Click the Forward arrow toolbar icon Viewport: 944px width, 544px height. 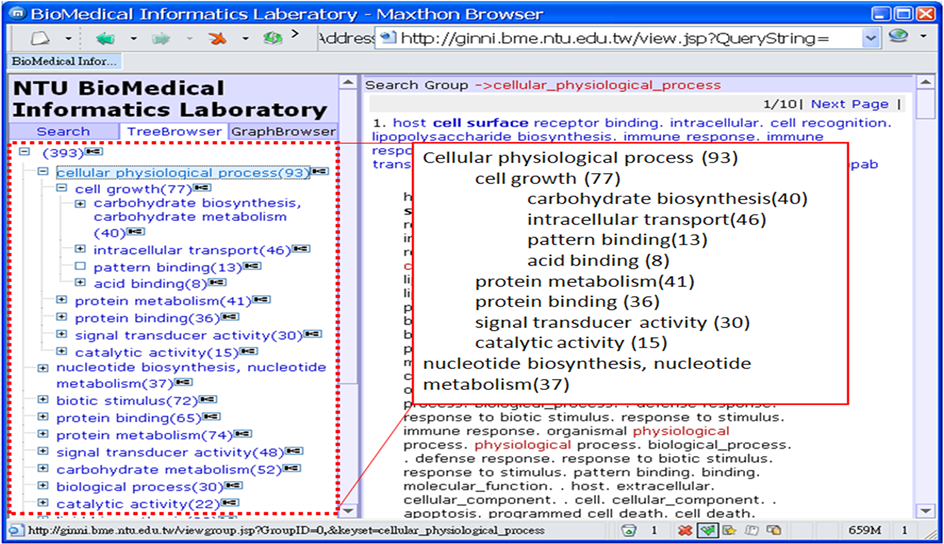click(160, 39)
